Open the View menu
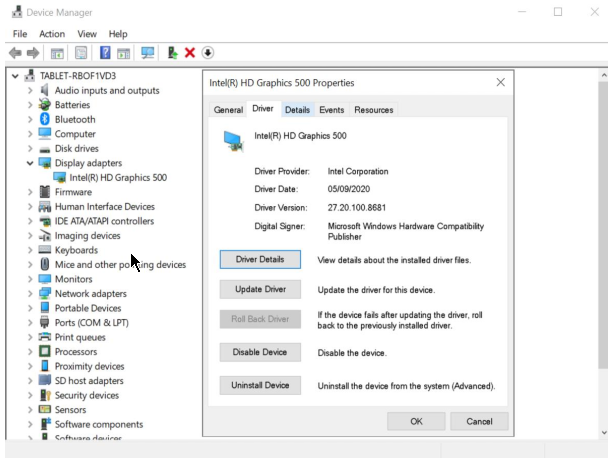 [87, 34]
